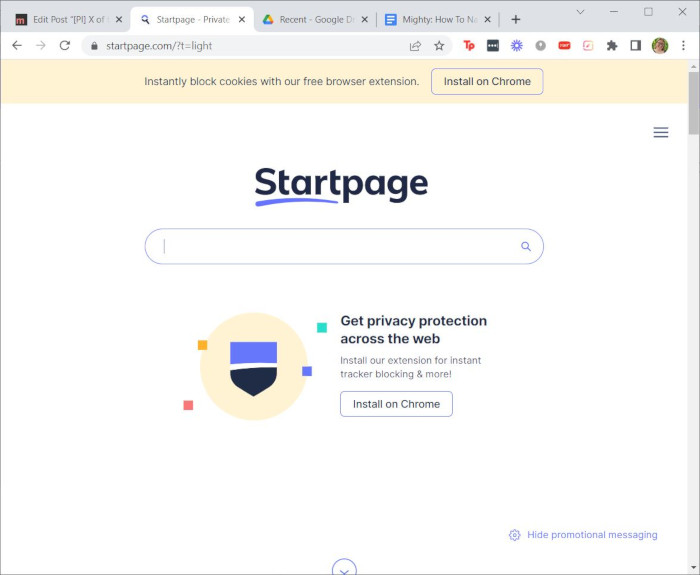Close the Google Drive tab
This screenshot has height=575, width=700.
tap(365, 19)
